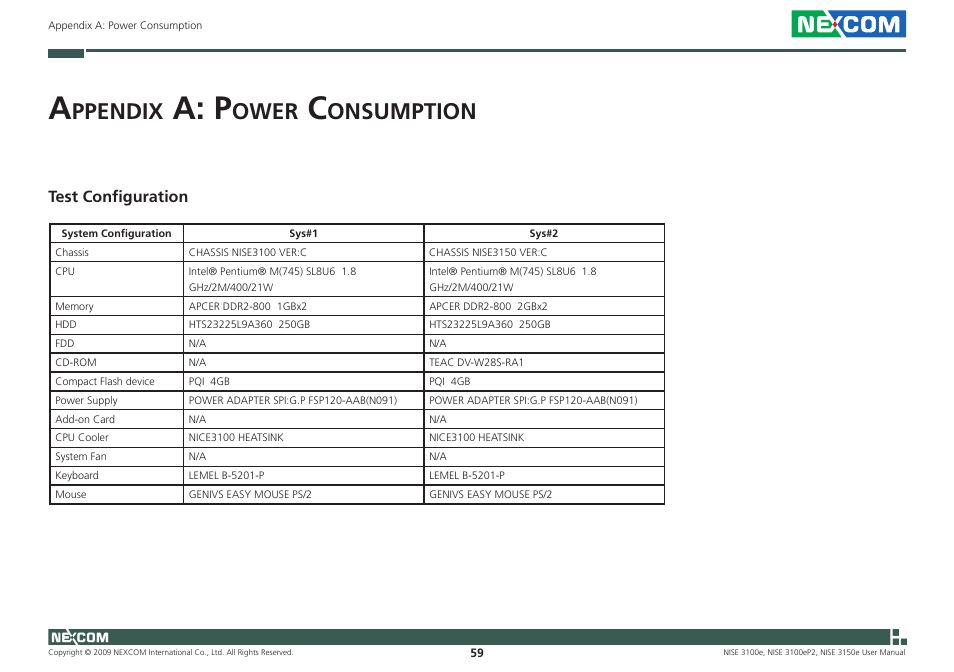
Task: Select the System Fan row
Action: click(116, 456)
